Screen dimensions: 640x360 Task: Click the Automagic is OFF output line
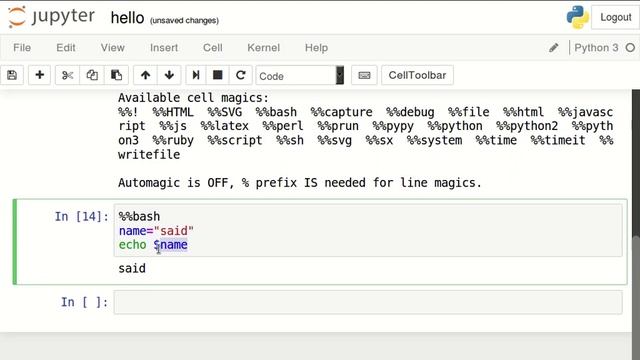point(300,183)
